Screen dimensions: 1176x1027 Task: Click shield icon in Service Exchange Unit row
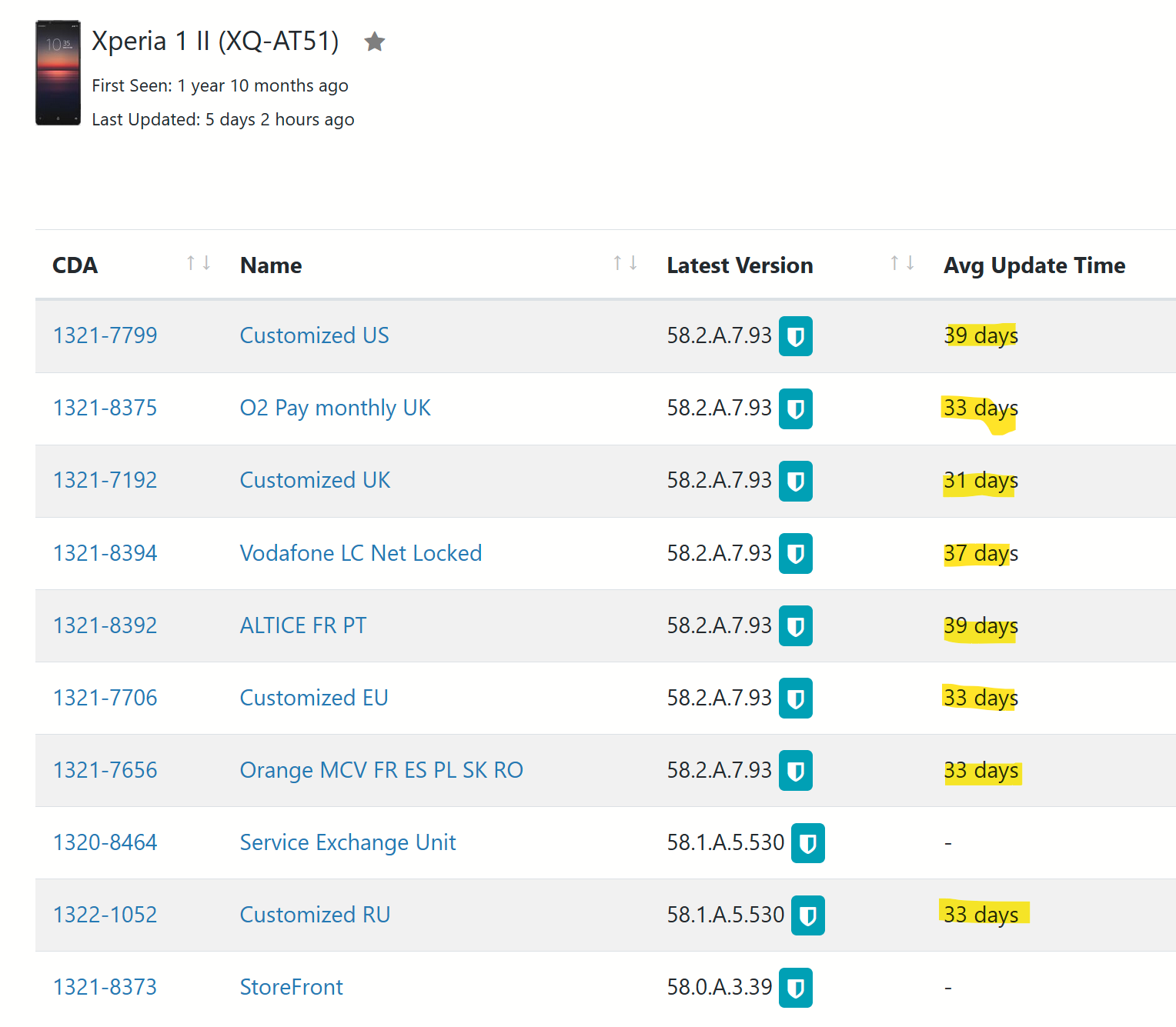808,843
